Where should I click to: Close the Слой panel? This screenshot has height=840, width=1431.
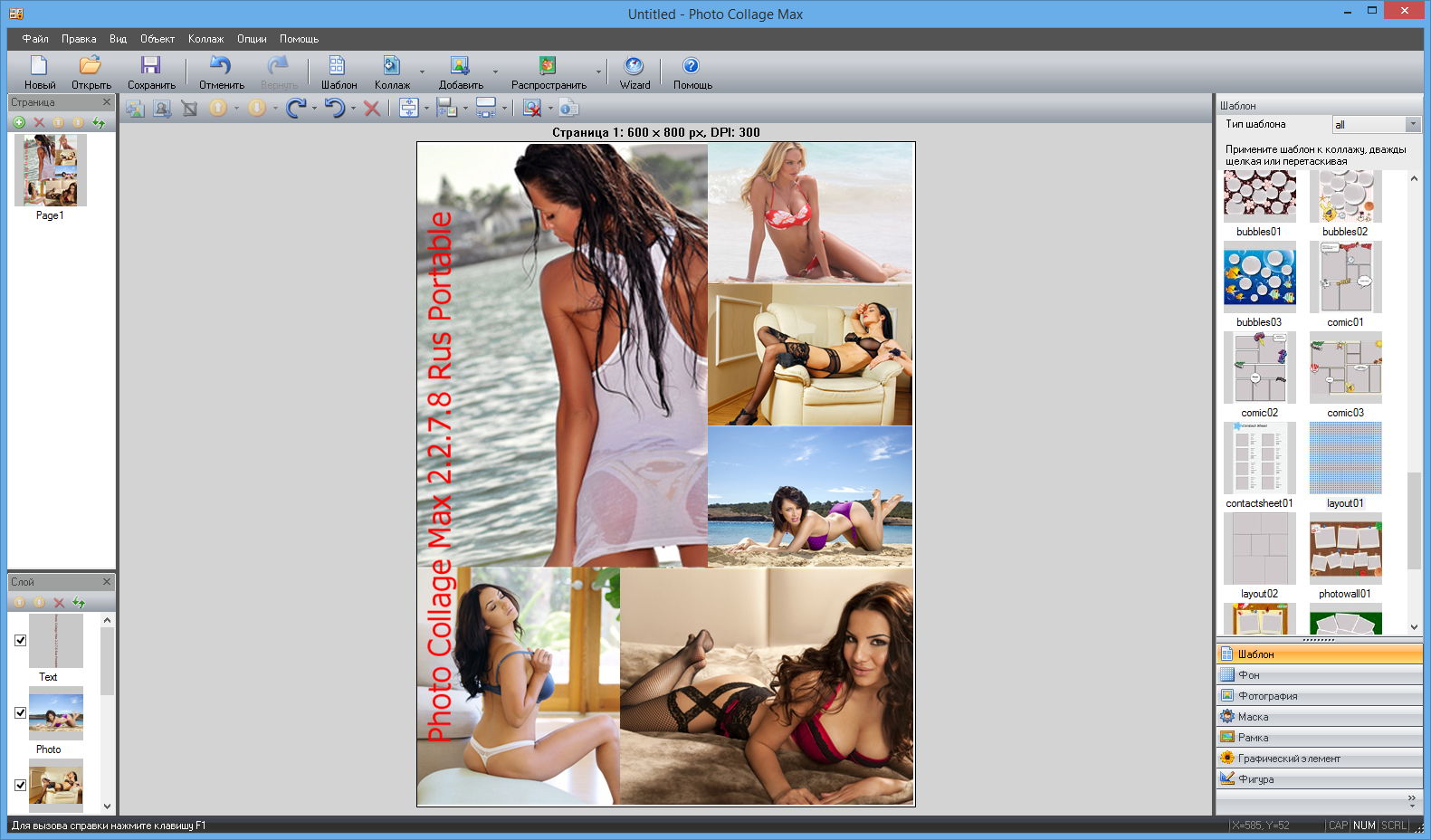click(106, 582)
